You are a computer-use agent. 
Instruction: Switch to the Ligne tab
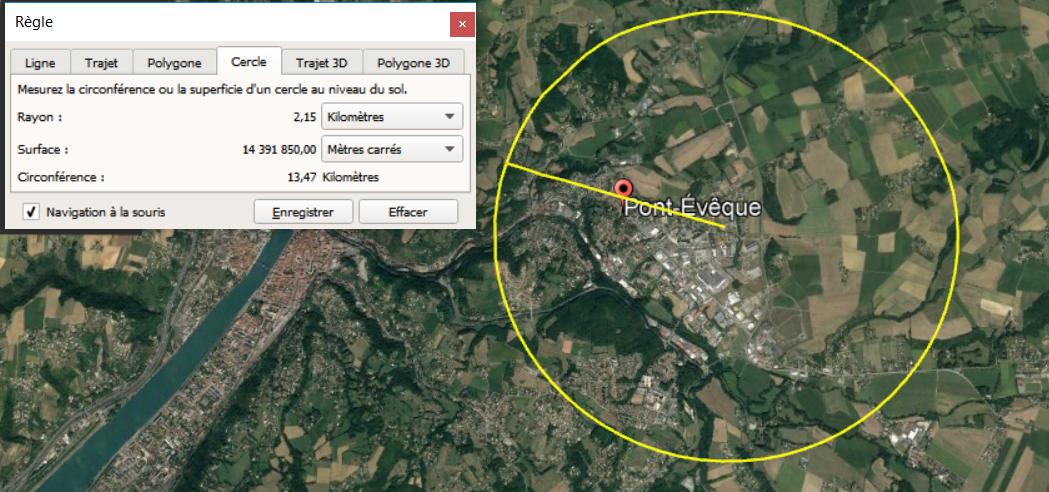[40, 62]
